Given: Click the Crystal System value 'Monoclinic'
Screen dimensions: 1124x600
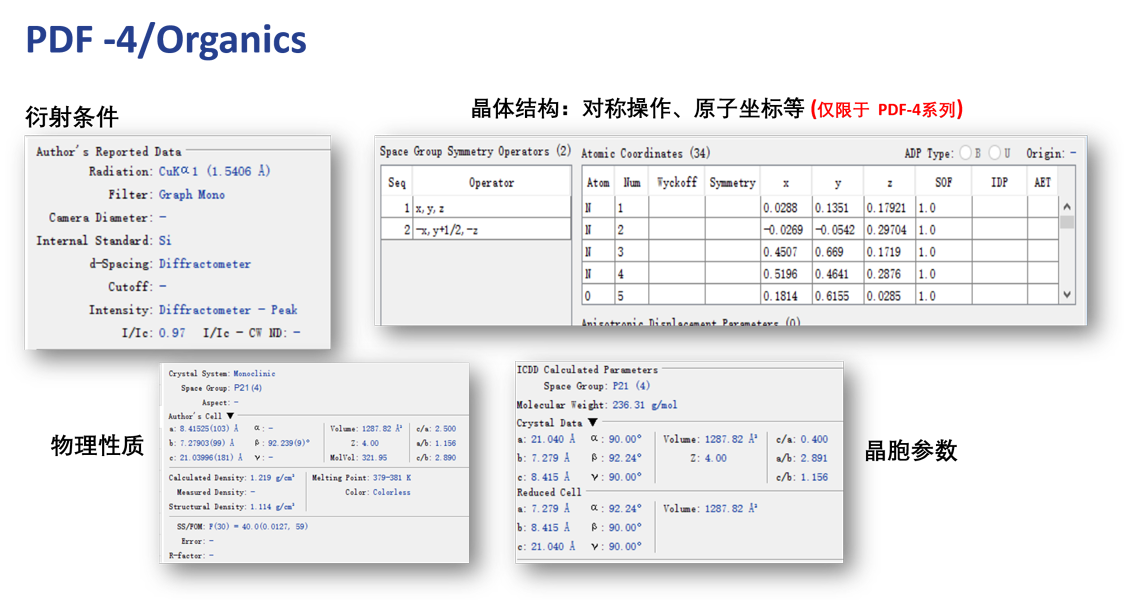Looking at the screenshot, I should [x=254, y=373].
